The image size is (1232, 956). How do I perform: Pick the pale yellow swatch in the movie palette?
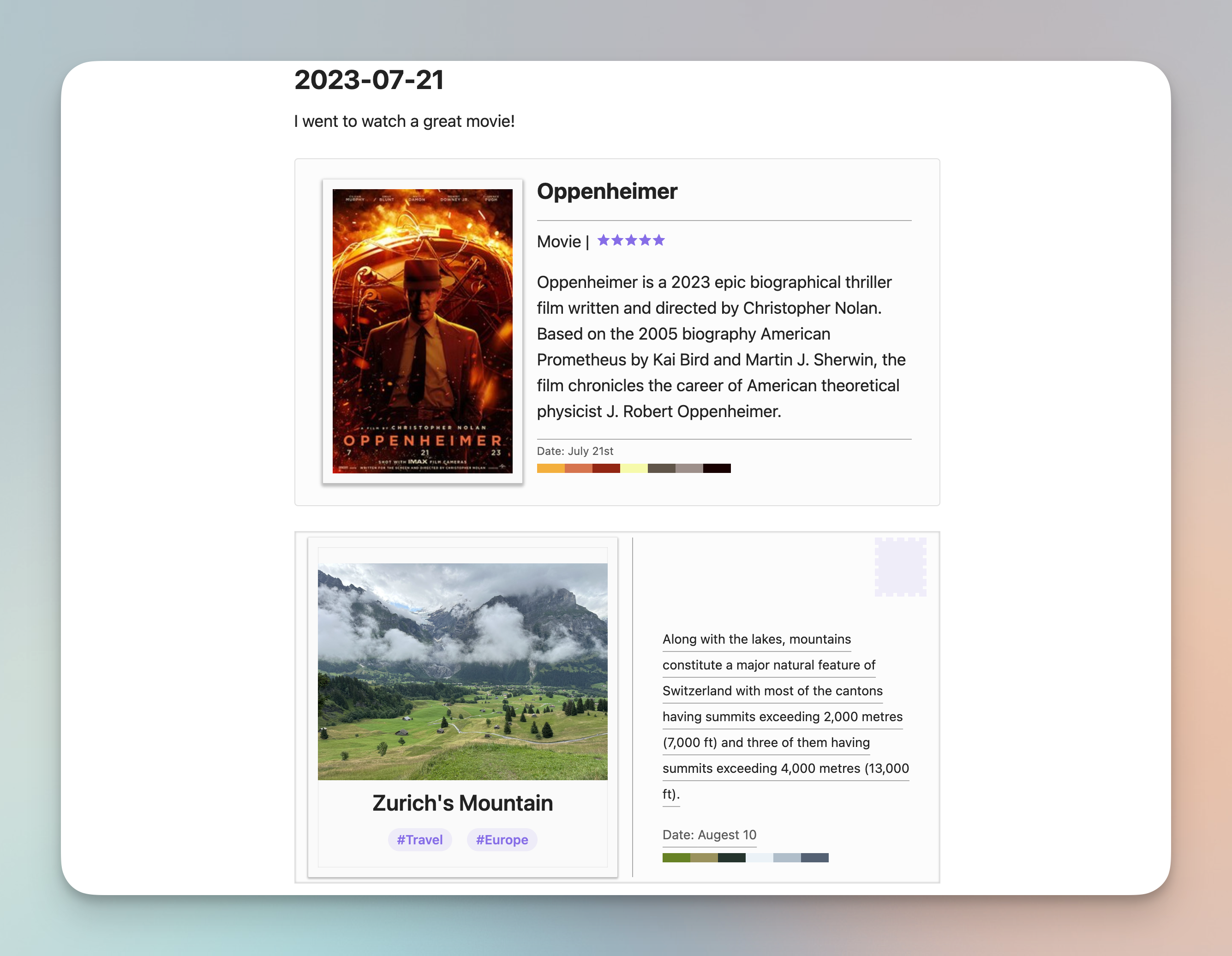[634, 468]
